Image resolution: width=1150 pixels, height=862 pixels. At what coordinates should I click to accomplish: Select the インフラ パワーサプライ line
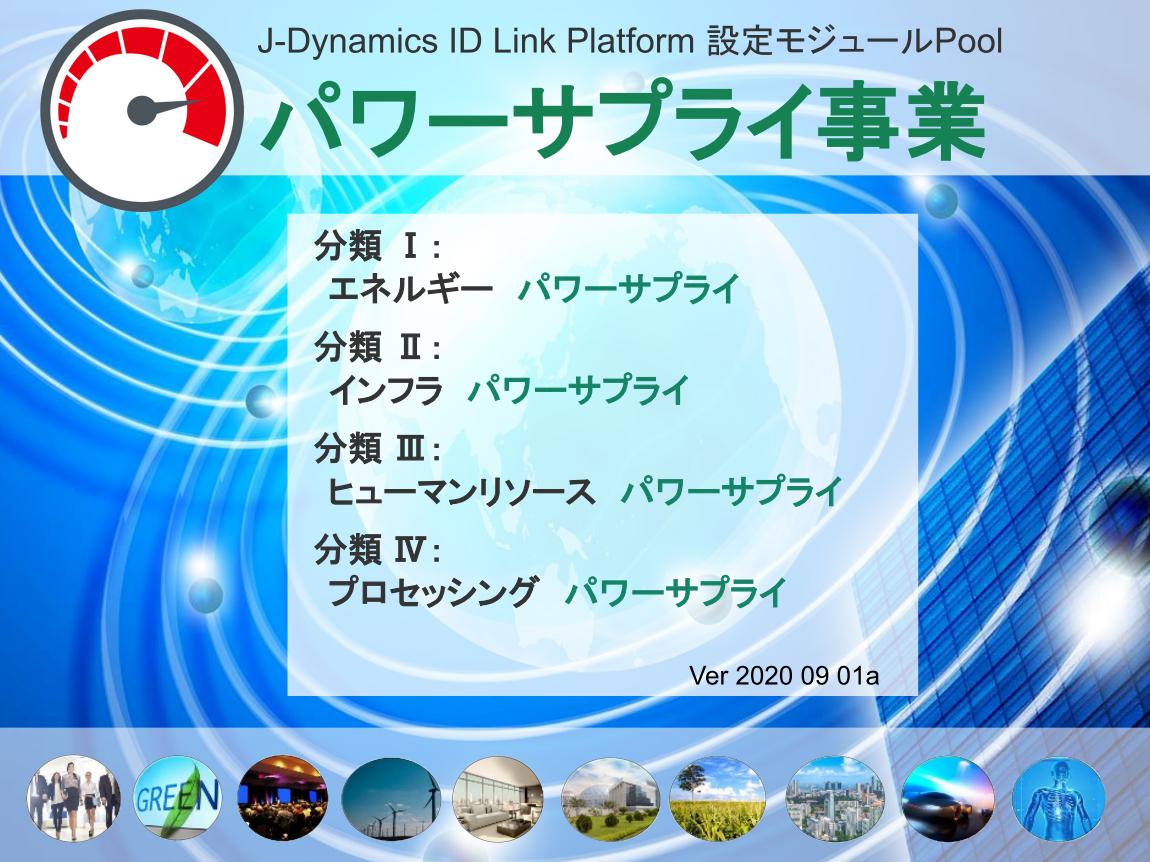pyautogui.click(x=509, y=390)
